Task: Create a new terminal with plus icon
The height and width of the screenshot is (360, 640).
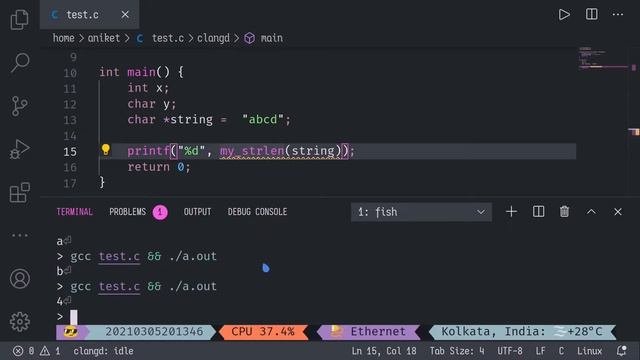Action: pos(511,212)
